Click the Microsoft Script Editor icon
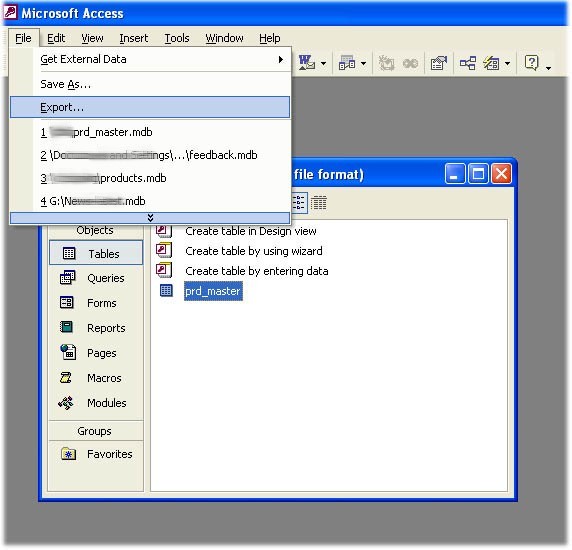The height and width of the screenshot is (550, 572). coord(411,63)
